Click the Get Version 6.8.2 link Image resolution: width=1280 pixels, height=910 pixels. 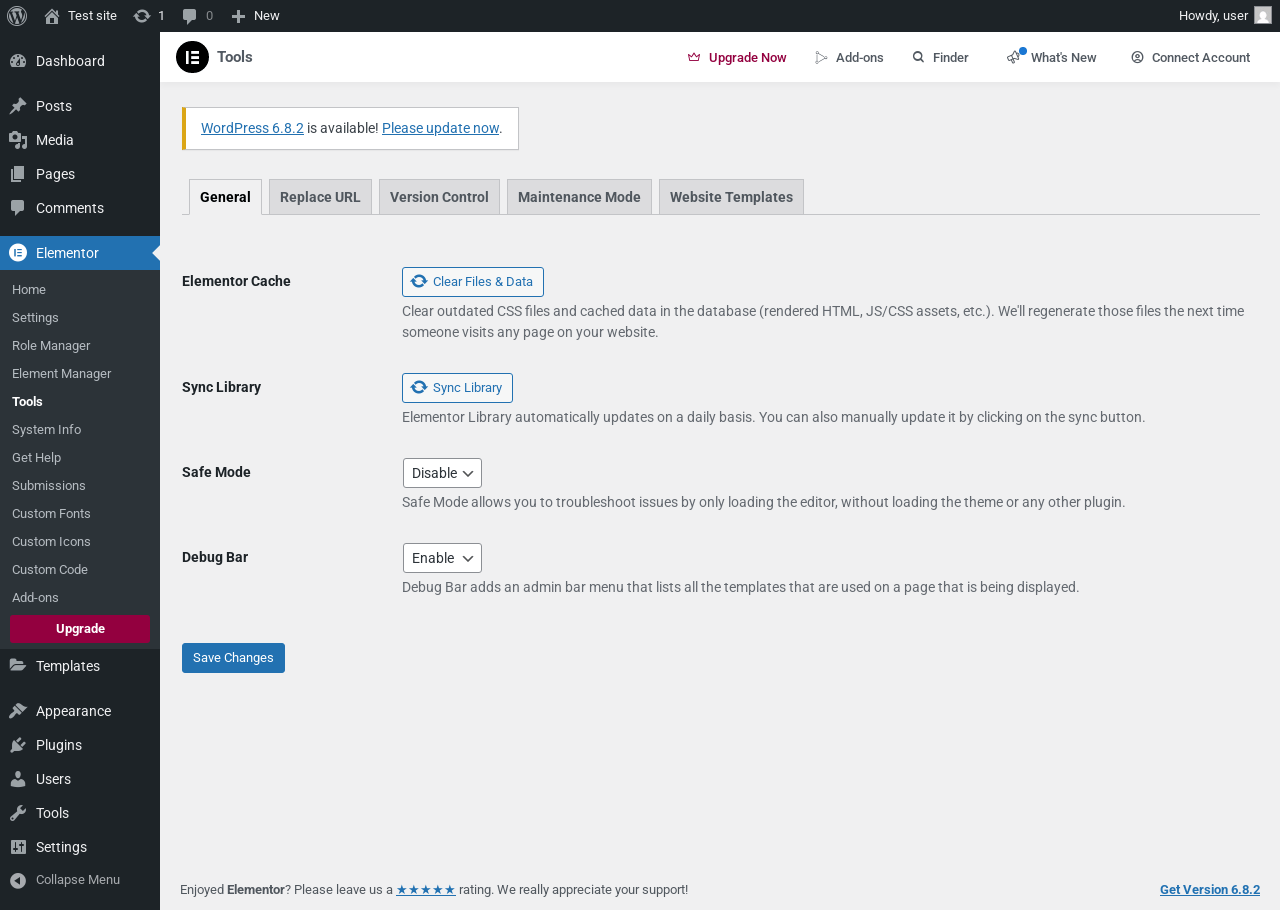[1210, 890]
